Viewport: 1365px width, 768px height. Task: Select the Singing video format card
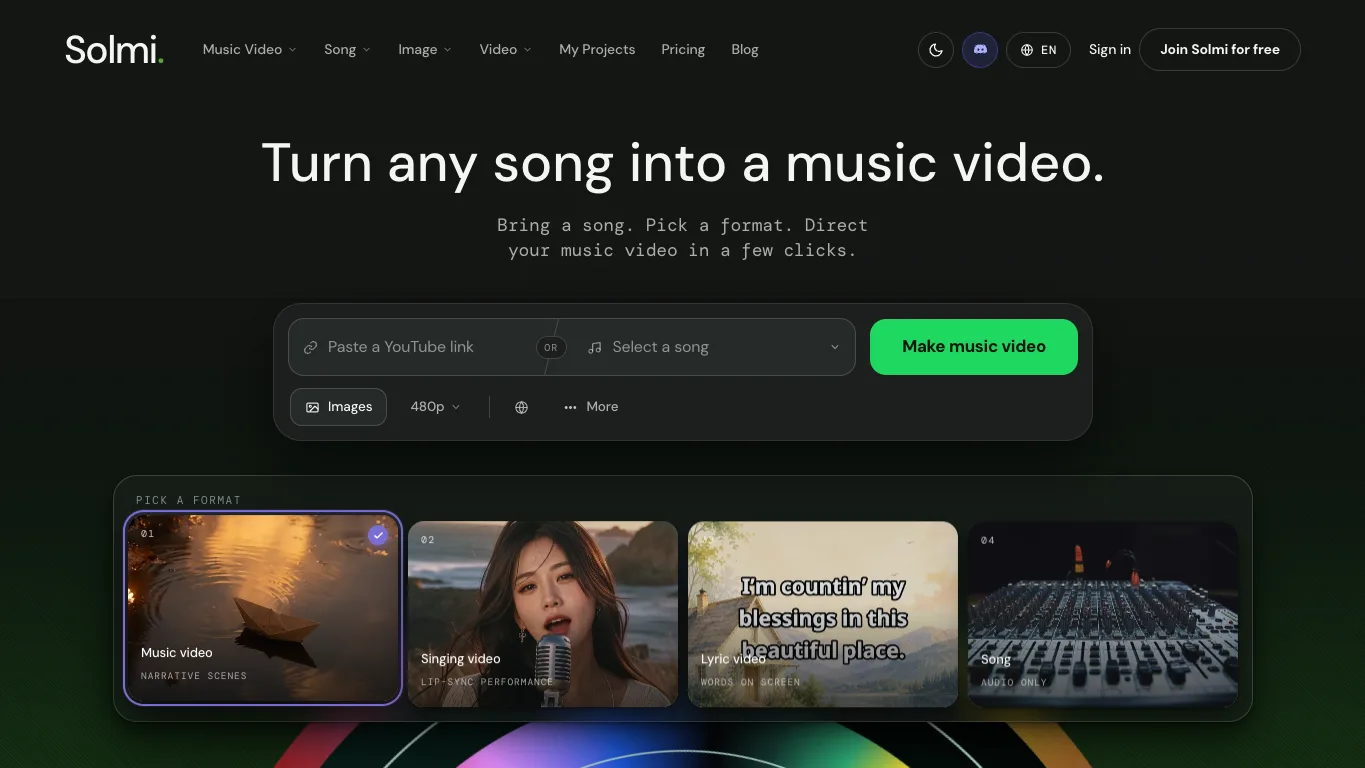543,614
